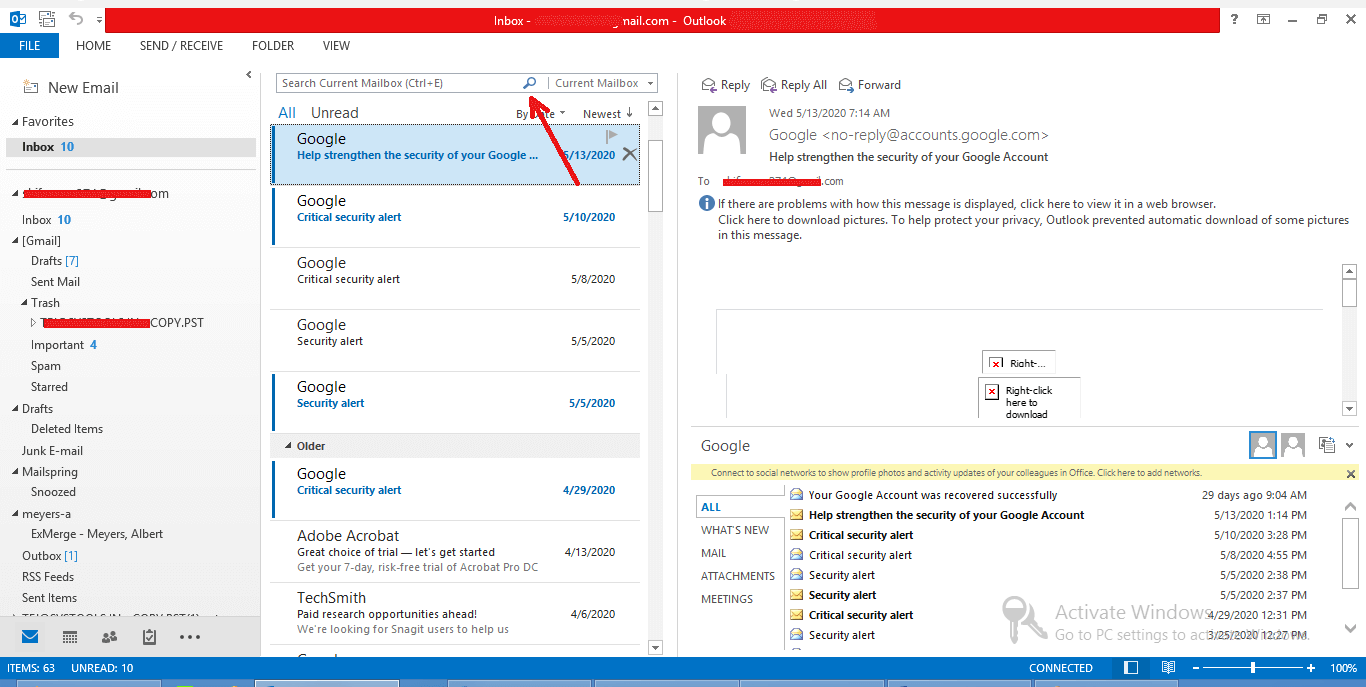This screenshot has height=687, width=1366.
Task: Toggle Normal view button in status bar
Action: point(1131,667)
